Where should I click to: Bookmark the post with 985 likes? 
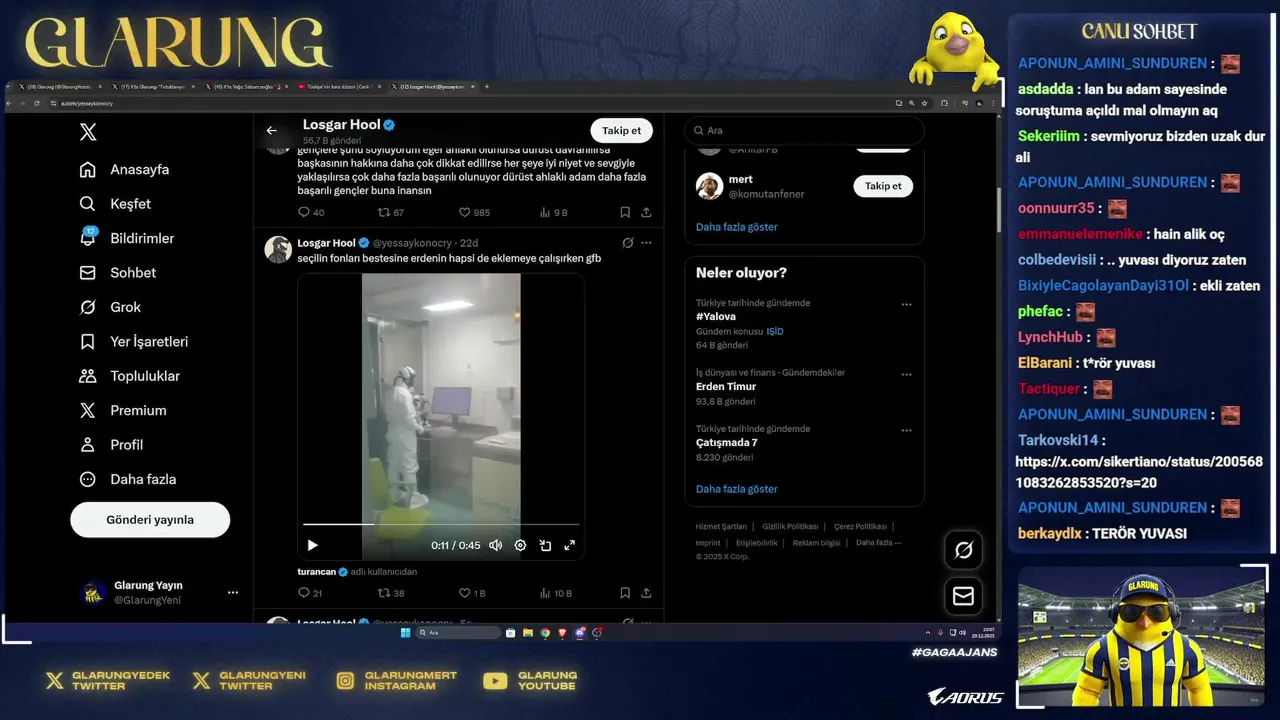click(x=625, y=212)
